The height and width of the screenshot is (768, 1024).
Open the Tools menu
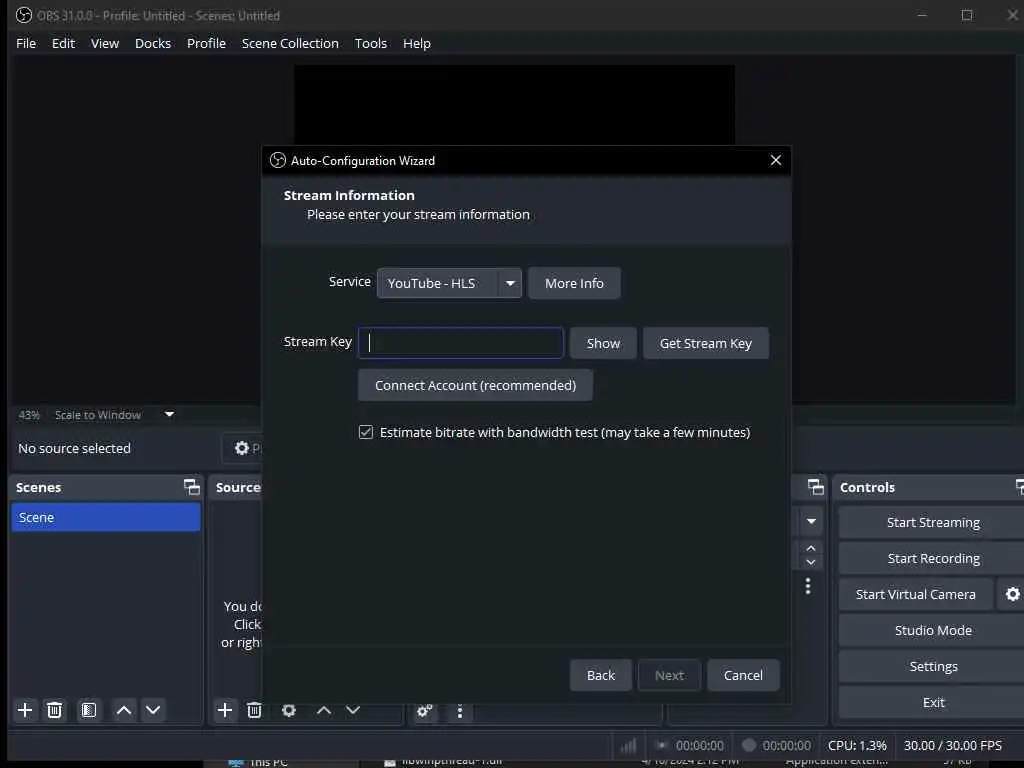point(370,43)
